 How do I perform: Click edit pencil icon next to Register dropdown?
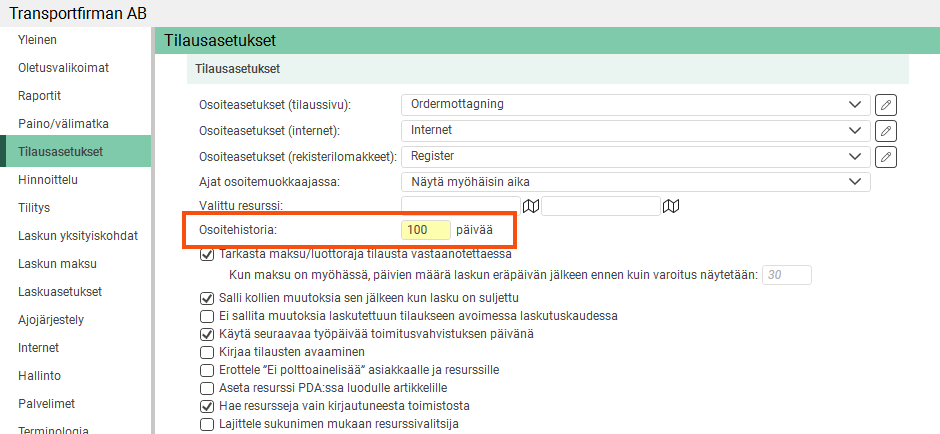tap(885, 156)
